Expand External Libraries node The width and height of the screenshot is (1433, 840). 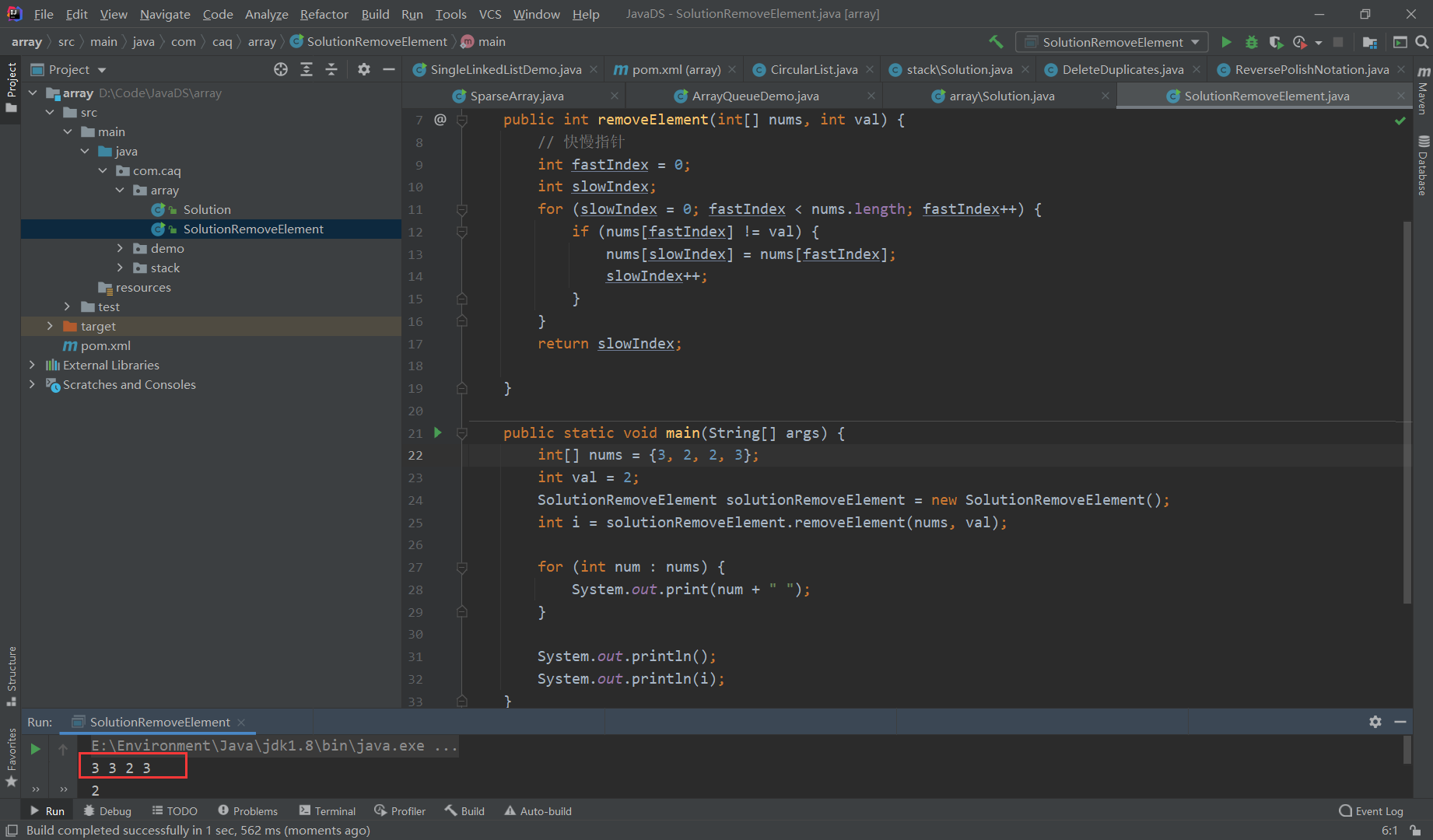[x=32, y=365]
